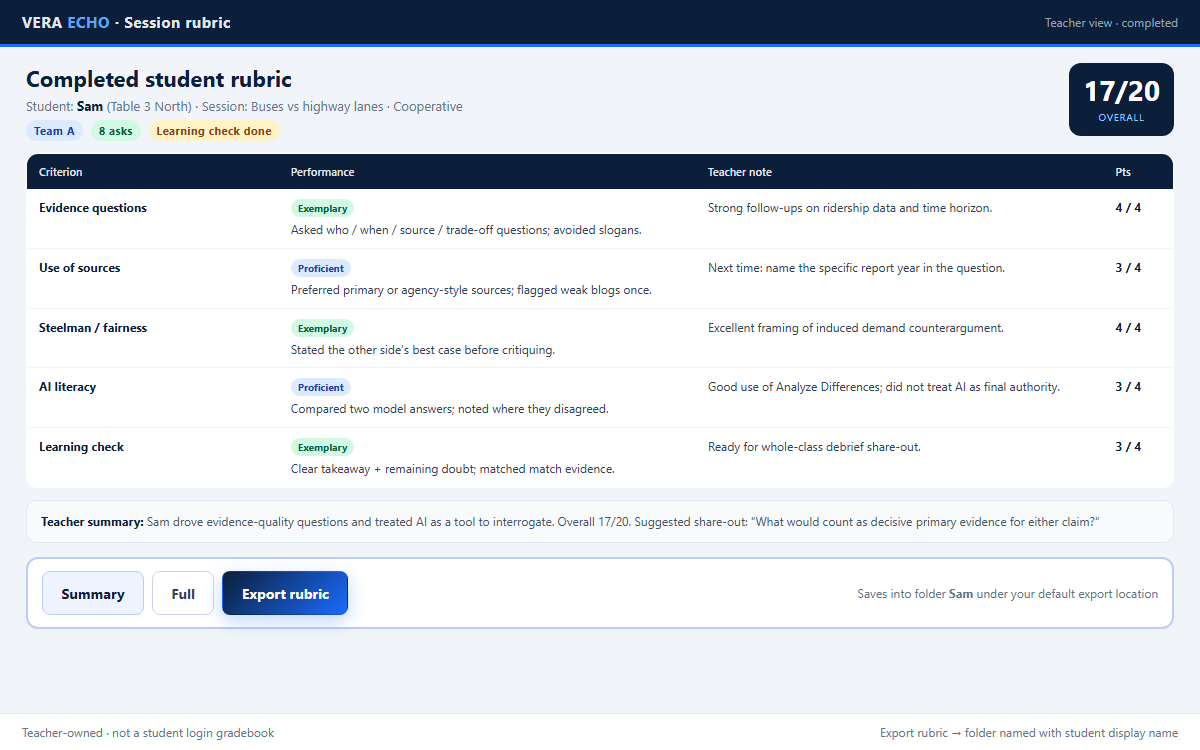The image size is (1200, 750).
Task: Click the 3 / 4 points for AI literacy
Action: [x=1128, y=387]
